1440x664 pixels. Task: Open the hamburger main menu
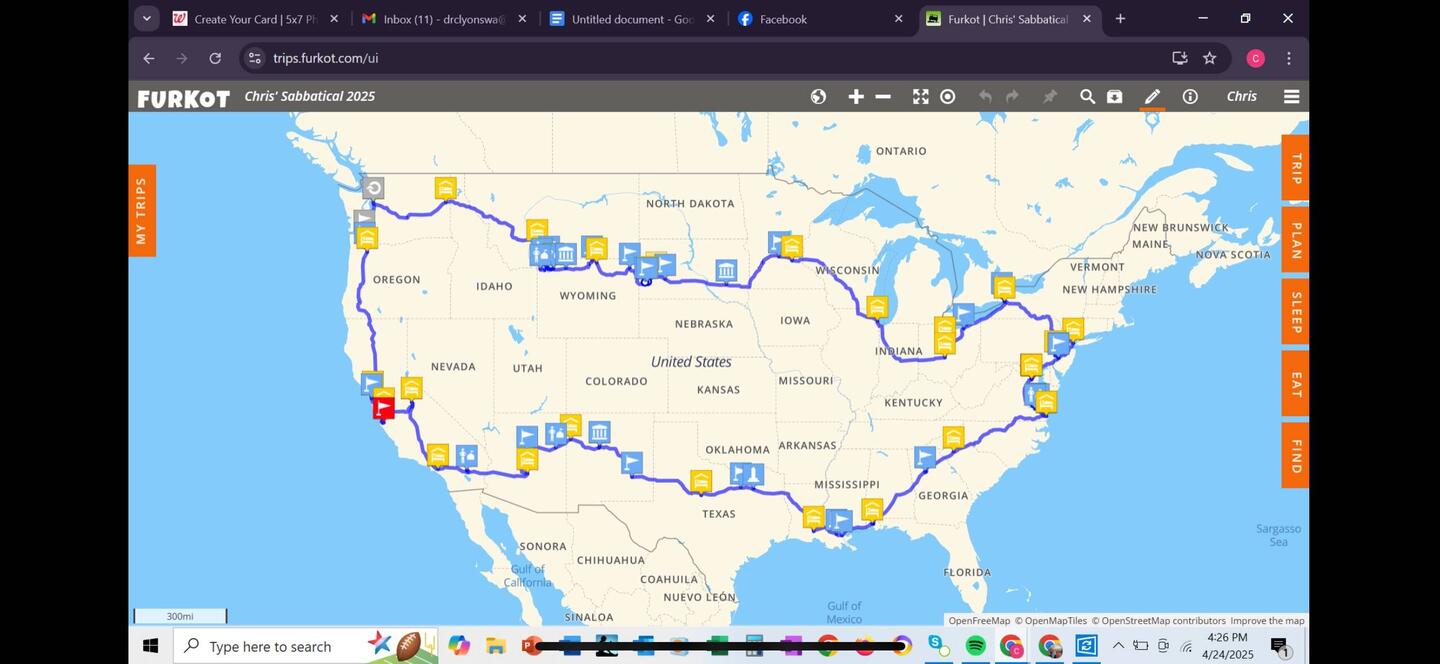click(1291, 96)
